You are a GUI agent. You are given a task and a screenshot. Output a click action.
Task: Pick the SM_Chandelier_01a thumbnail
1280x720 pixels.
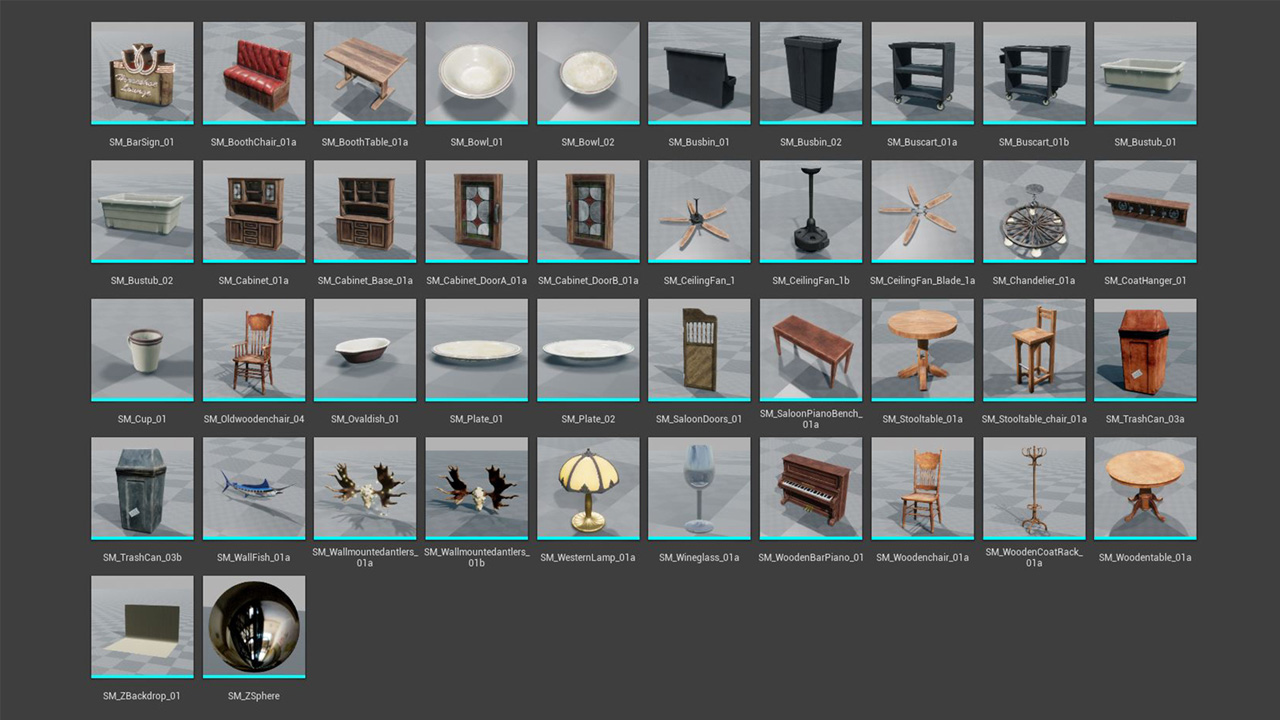pyautogui.click(x=1034, y=211)
